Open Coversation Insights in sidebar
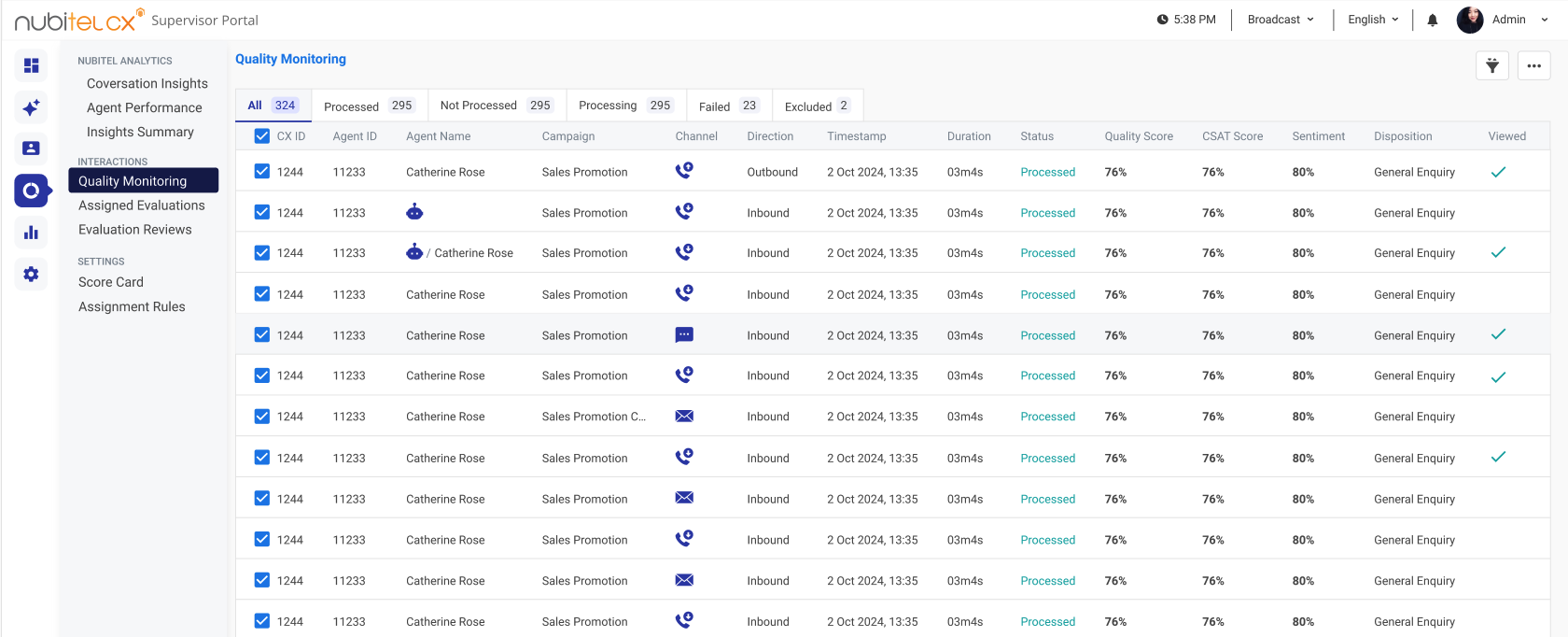Image resolution: width=1568 pixels, height=637 pixels. pos(147,83)
